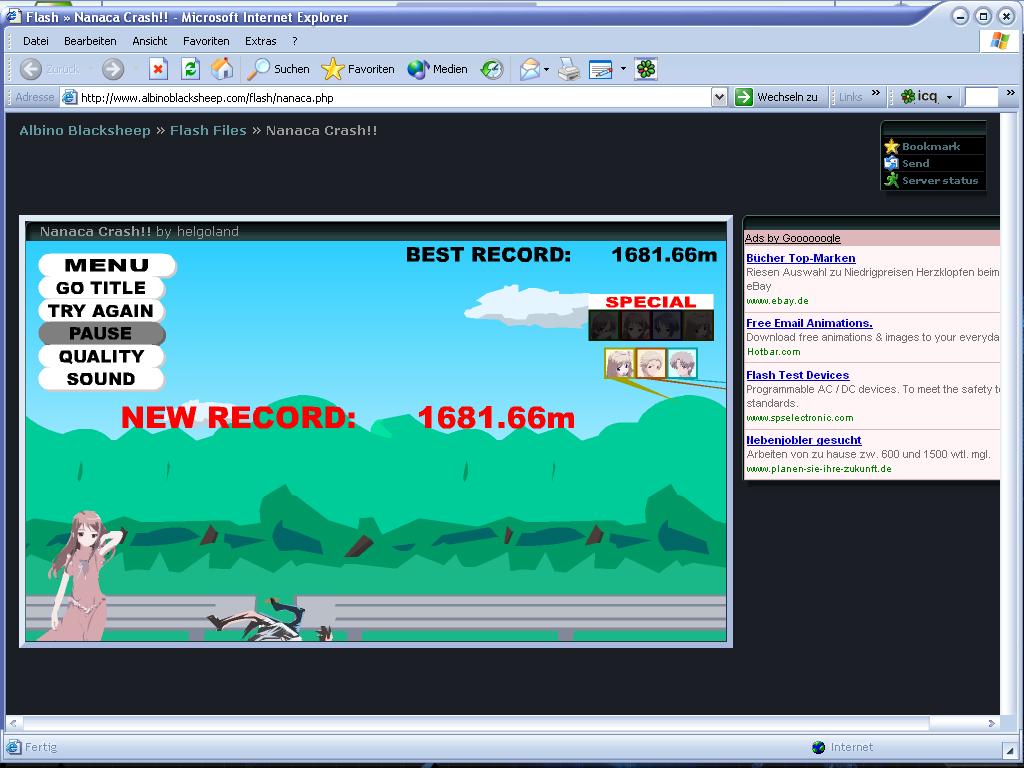Open Free Email Animations ad link
Viewport: 1024px width, 768px height.
pos(809,323)
